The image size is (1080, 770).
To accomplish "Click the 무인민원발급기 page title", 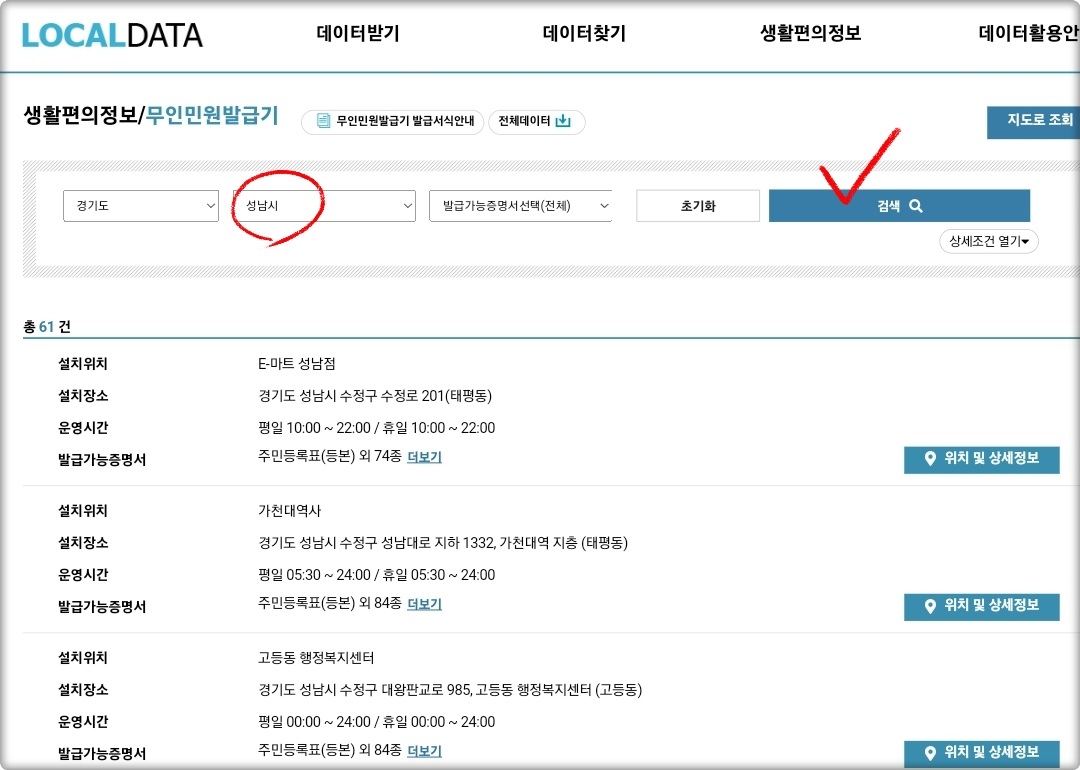I will pos(212,115).
